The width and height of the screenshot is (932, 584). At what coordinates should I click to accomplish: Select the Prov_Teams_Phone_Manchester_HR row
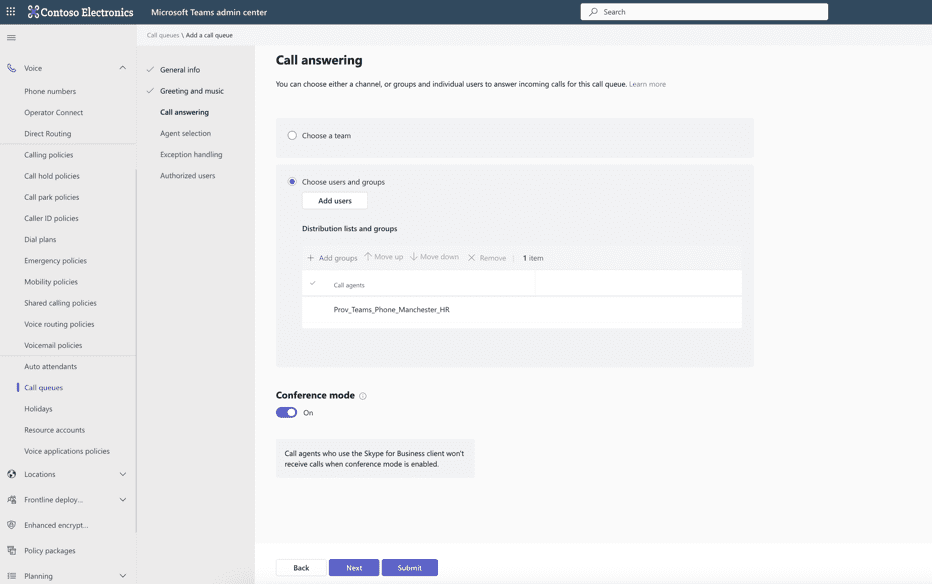click(x=521, y=310)
